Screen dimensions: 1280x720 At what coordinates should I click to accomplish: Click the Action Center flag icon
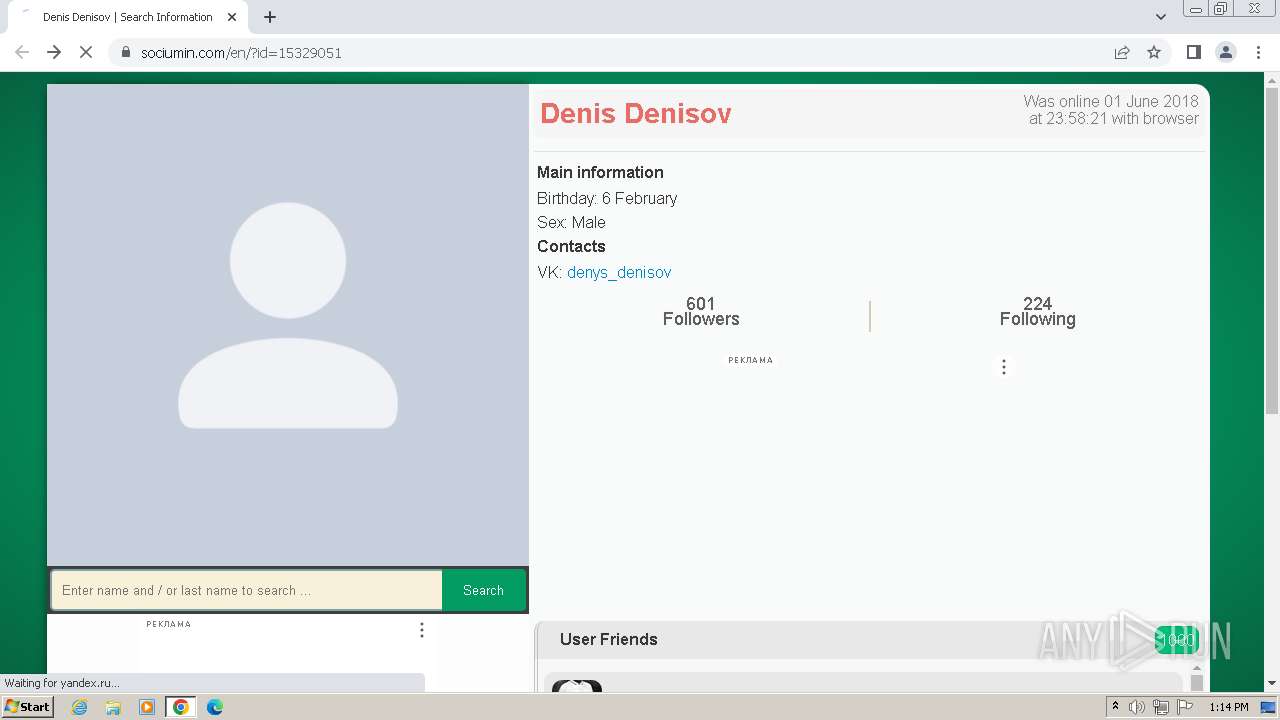tap(1185, 707)
